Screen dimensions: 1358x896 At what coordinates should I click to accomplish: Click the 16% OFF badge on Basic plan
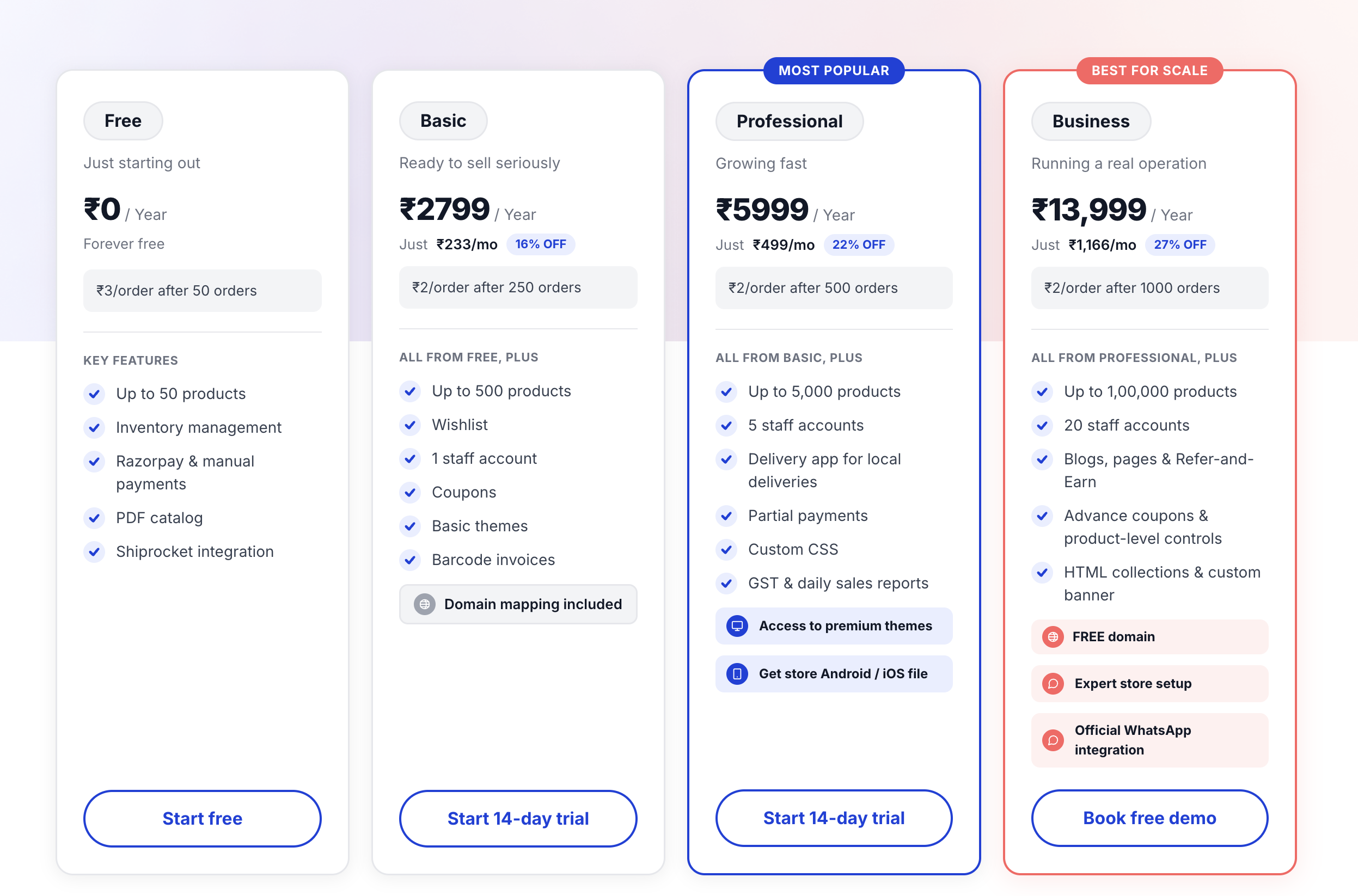tap(540, 244)
